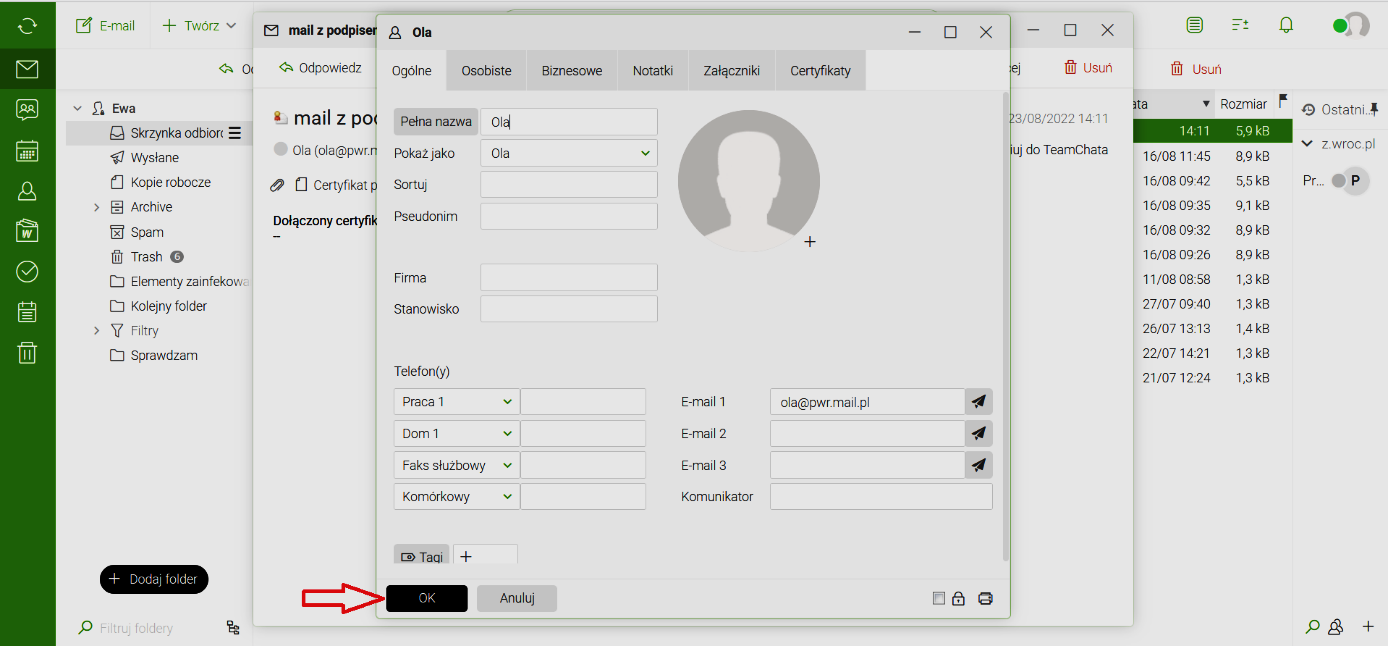Open the Calendar icon in left sidebar
The height and width of the screenshot is (646, 1388).
(28, 151)
